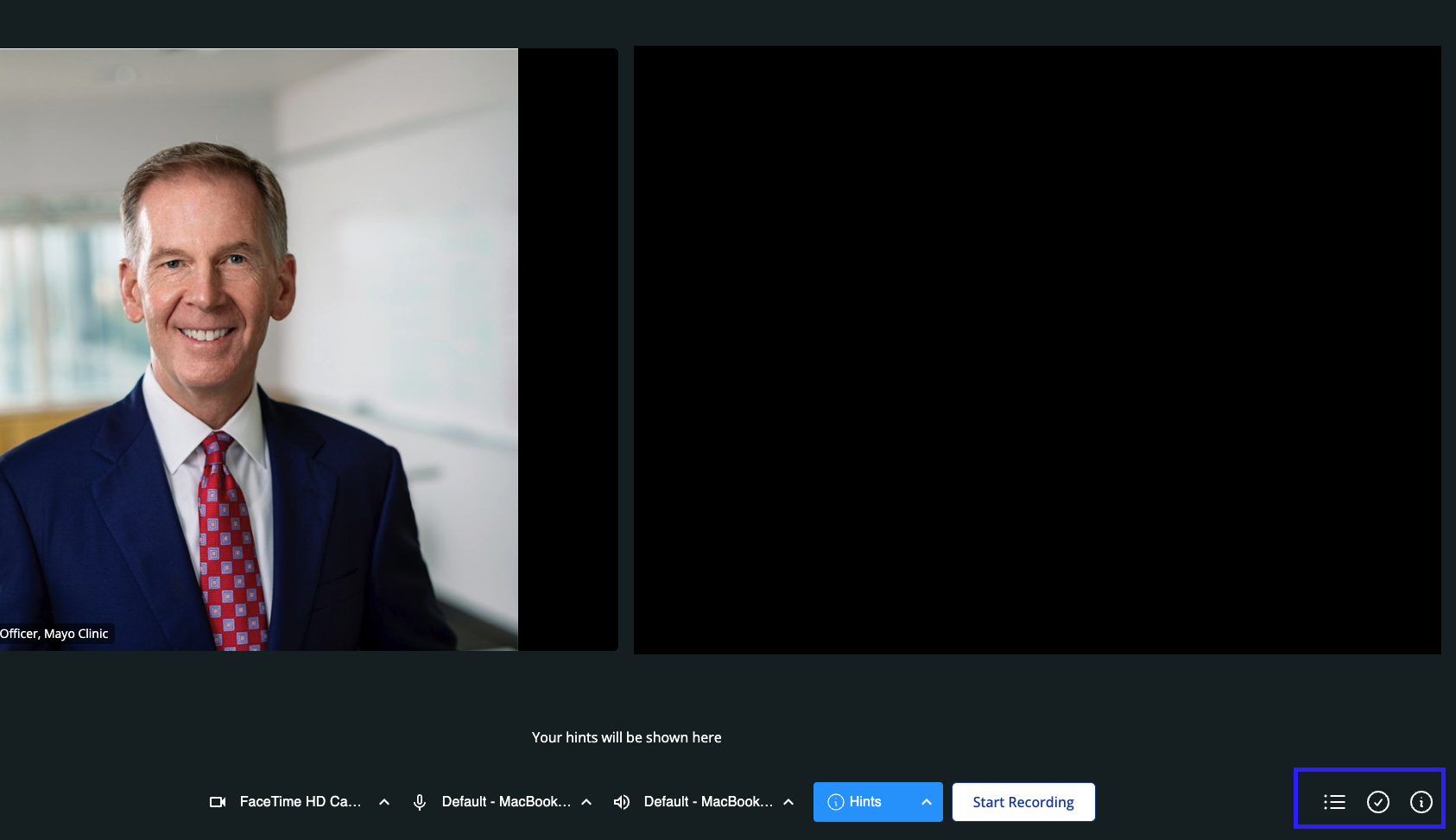
Task: Select the Default - MacBook microphone label
Action: 506,802
